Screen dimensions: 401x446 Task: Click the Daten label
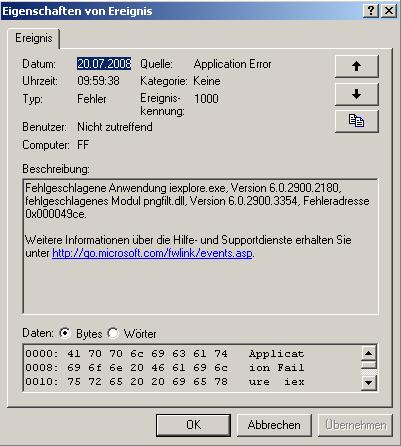[38, 333]
